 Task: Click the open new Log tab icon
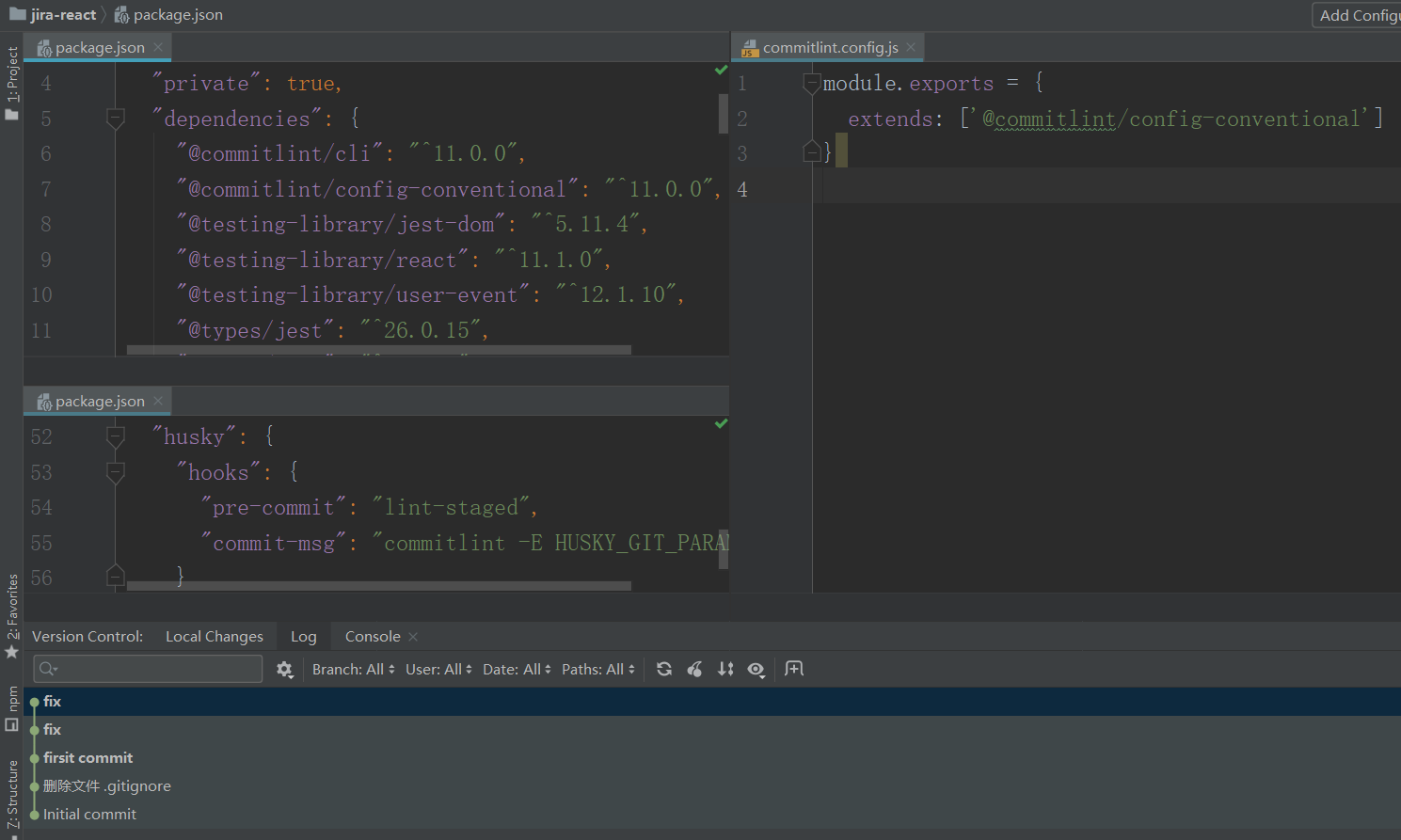[794, 669]
